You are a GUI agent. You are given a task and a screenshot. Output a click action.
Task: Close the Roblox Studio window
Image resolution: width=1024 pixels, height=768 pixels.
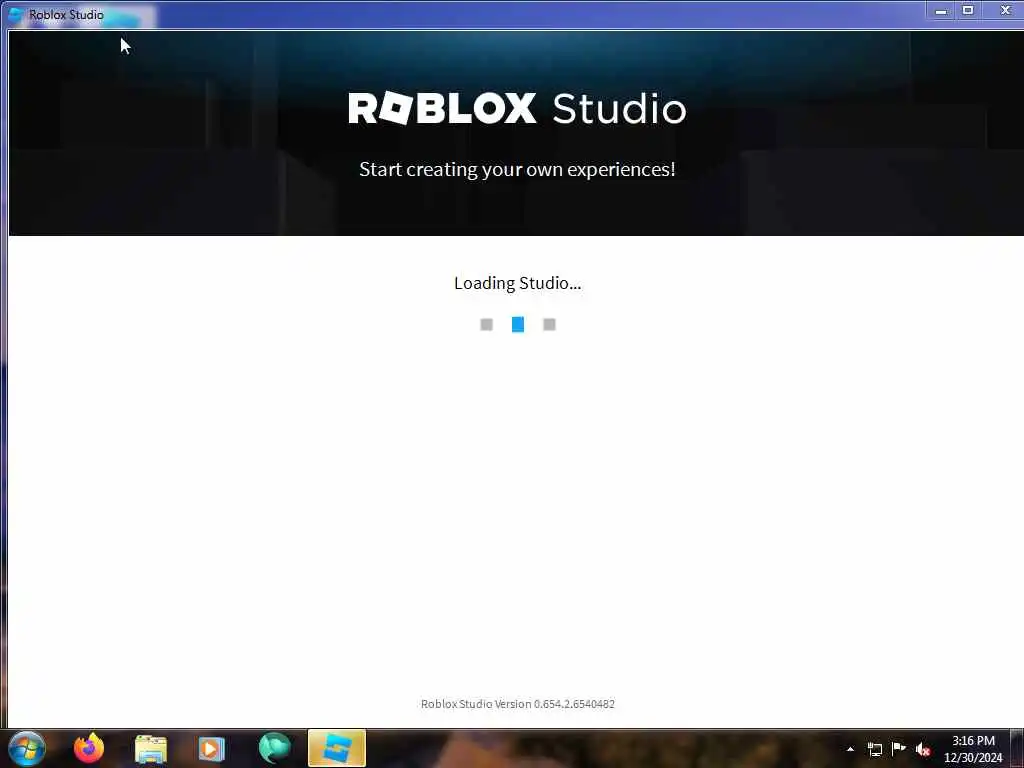[x=1006, y=10]
